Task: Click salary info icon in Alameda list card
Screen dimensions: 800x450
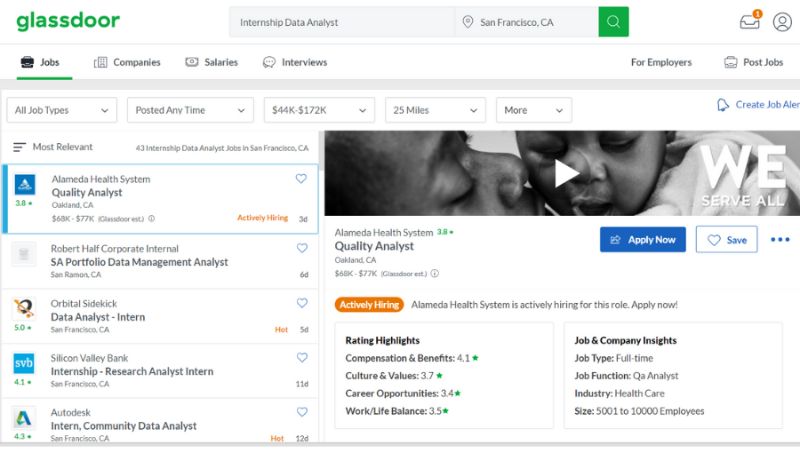Action: 152,218
